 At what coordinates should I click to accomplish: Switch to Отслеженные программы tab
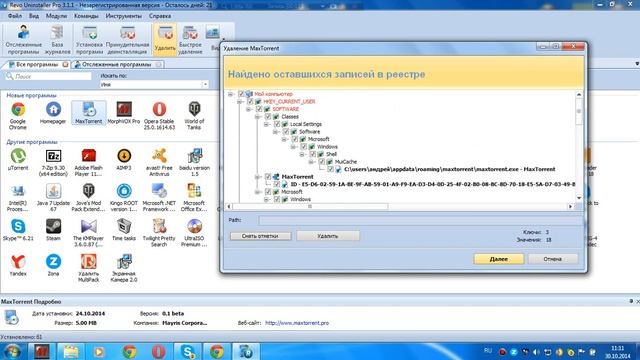point(117,64)
